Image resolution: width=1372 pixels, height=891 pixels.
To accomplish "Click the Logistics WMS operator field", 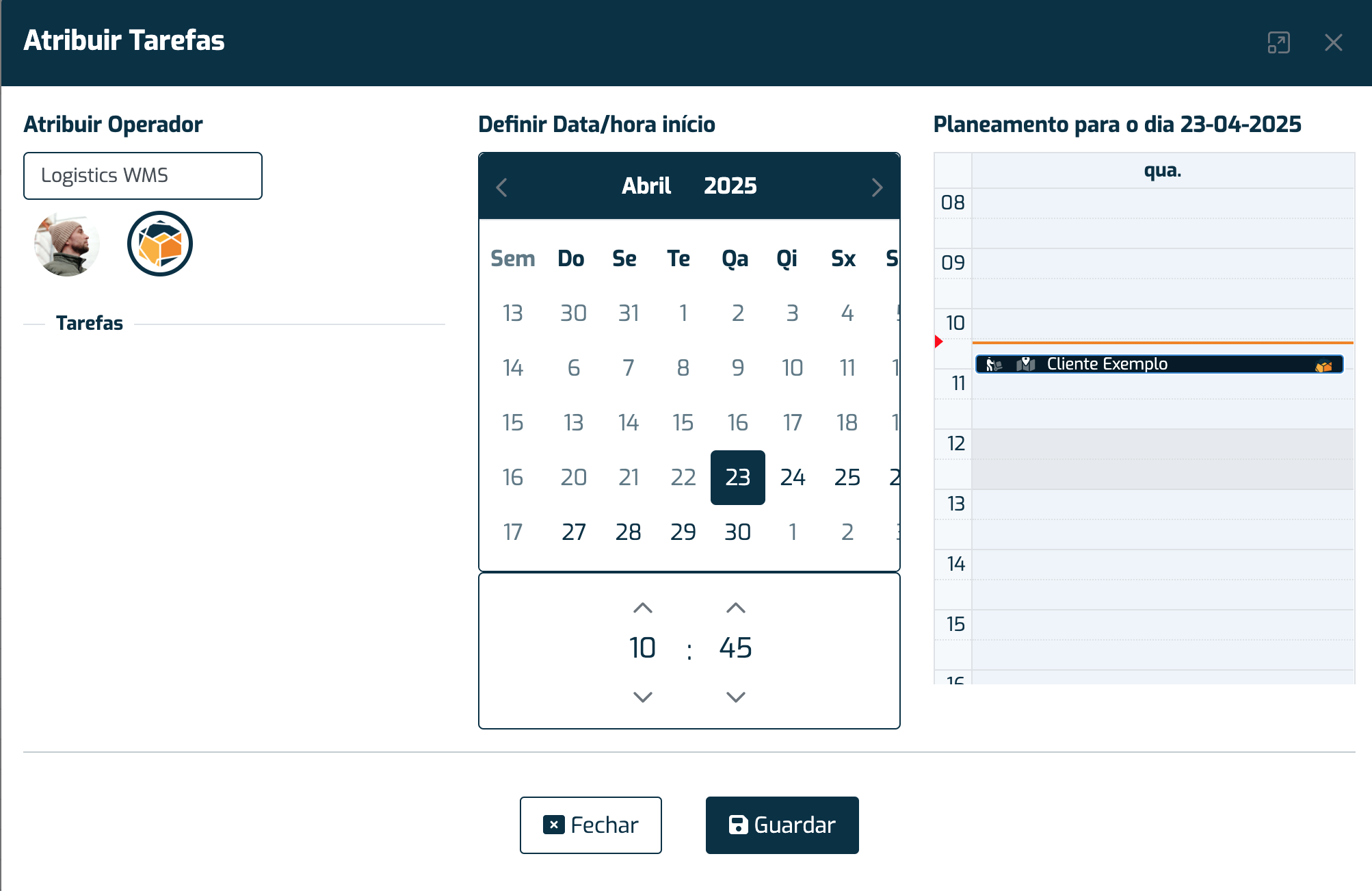I will click(x=143, y=176).
